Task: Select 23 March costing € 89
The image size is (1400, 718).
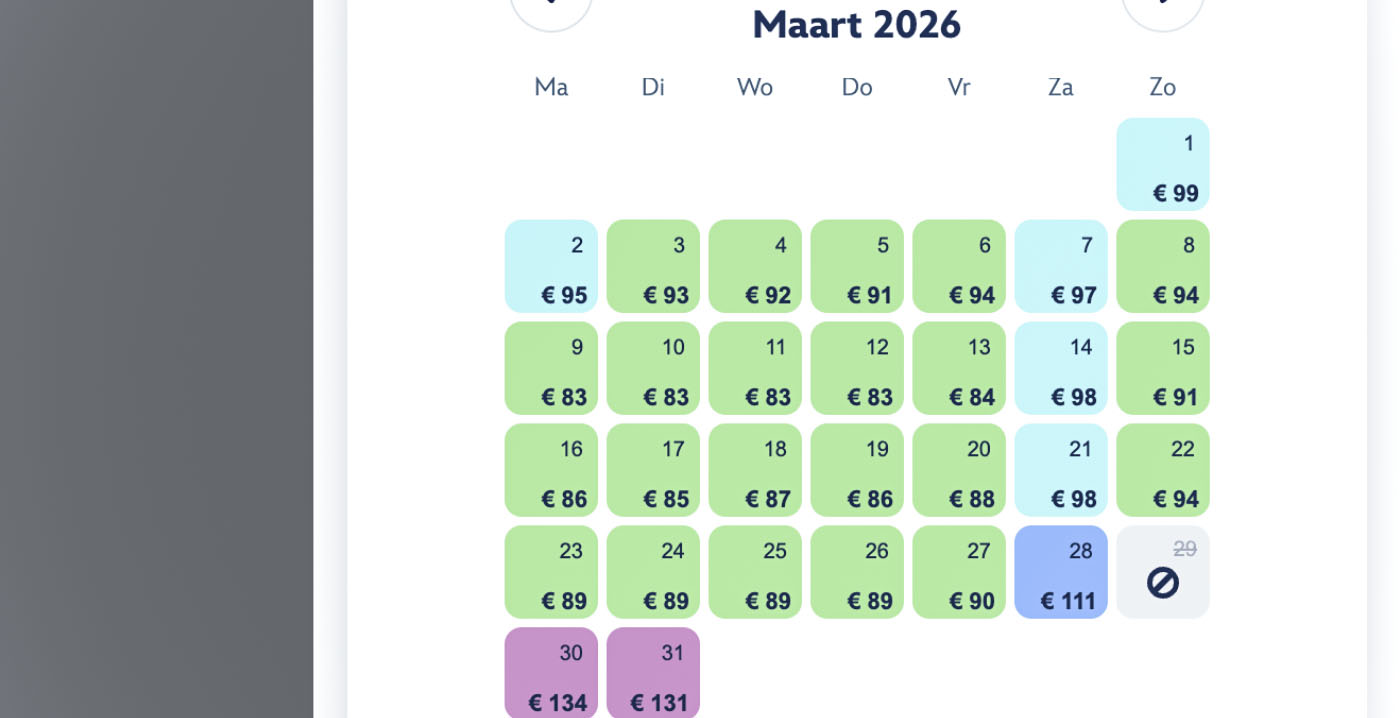Action: click(551, 573)
